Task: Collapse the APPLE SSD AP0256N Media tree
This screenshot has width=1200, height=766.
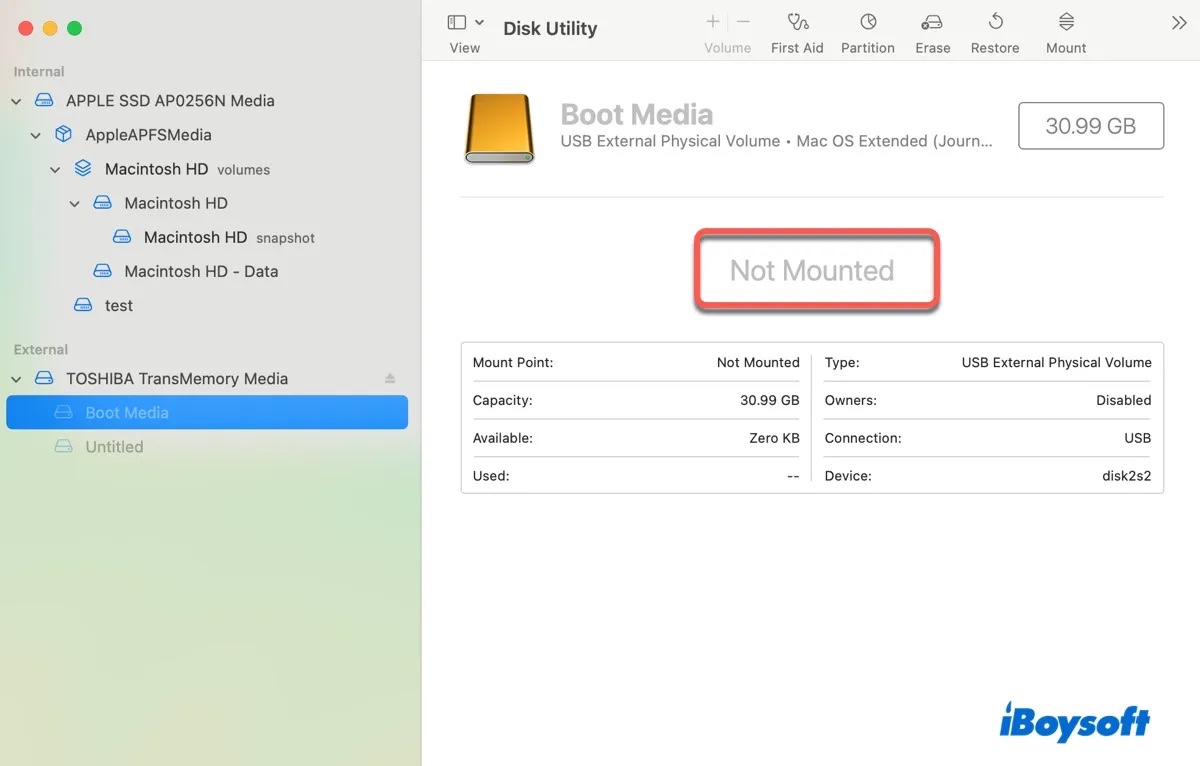Action: 17,101
